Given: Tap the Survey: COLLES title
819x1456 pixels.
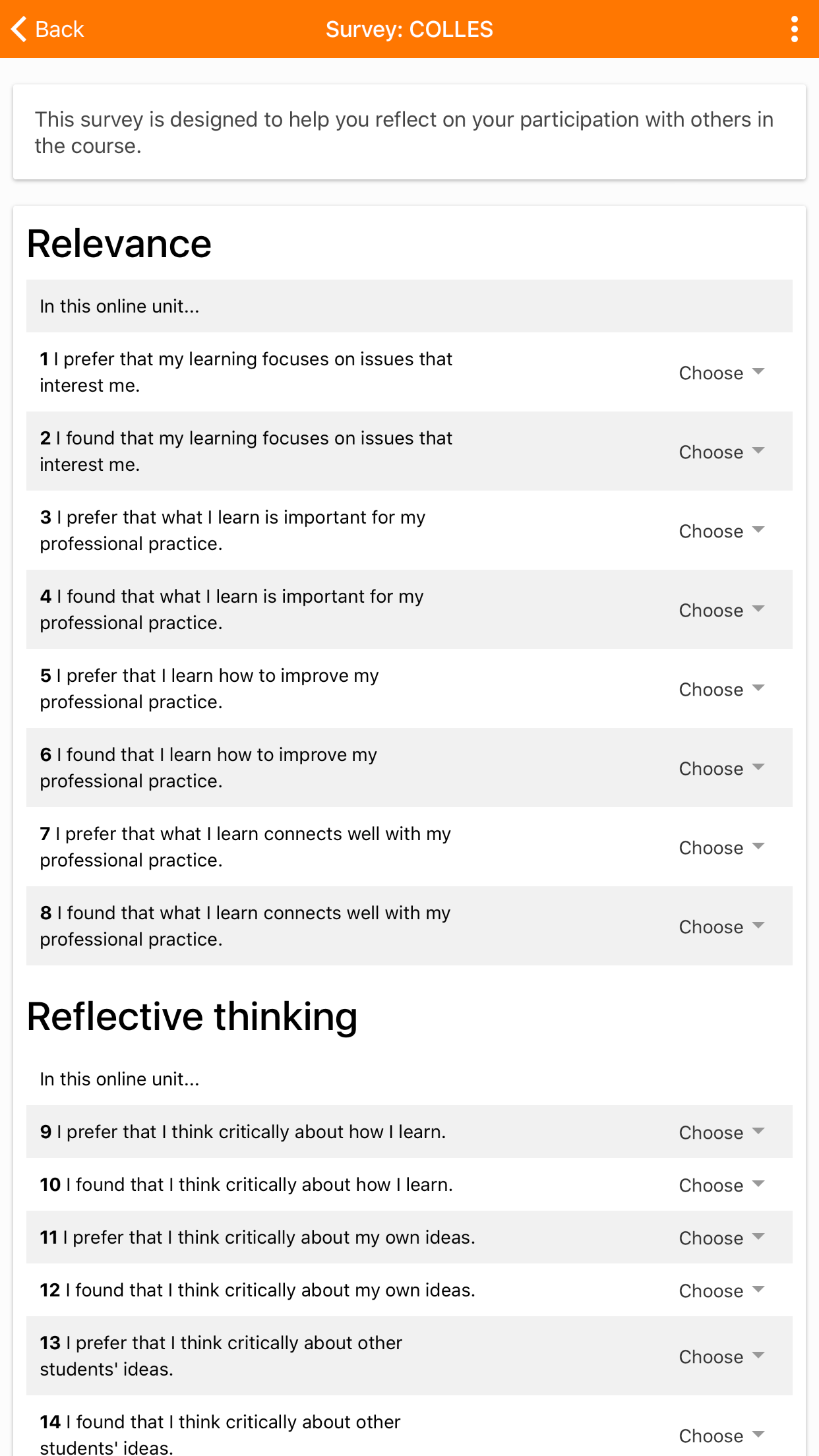Looking at the screenshot, I should coord(409,29).
